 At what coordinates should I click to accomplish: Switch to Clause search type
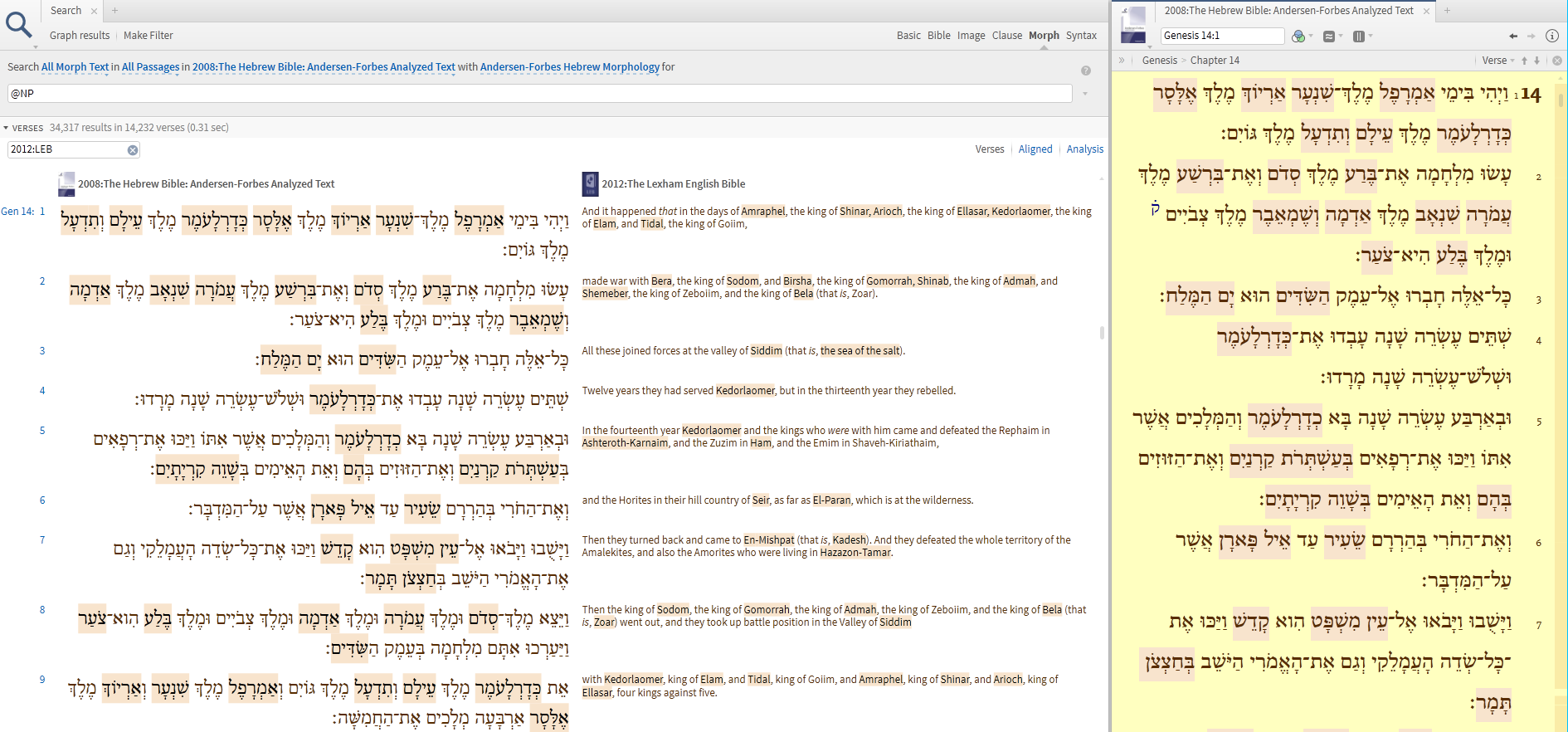(1007, 36)
